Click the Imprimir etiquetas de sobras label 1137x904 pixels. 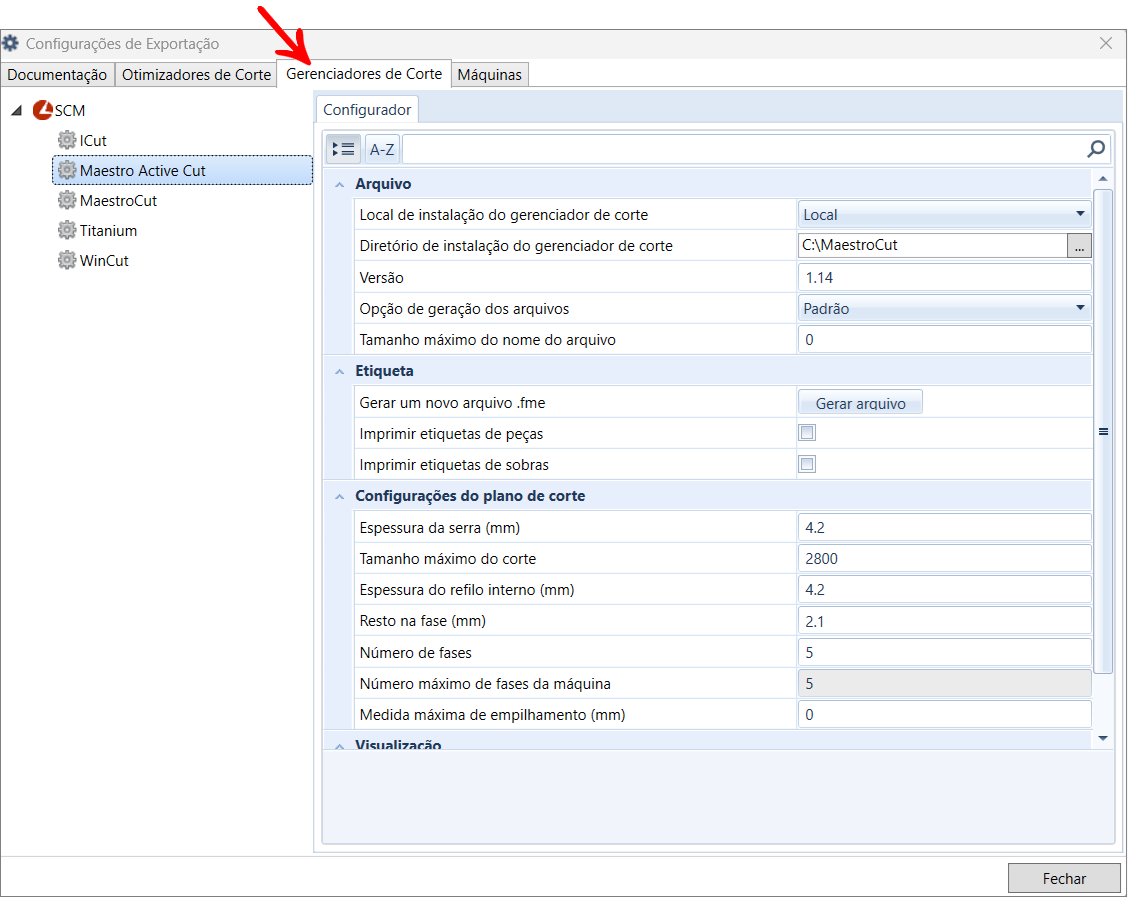pyautogui.click(x=454, y=465)
